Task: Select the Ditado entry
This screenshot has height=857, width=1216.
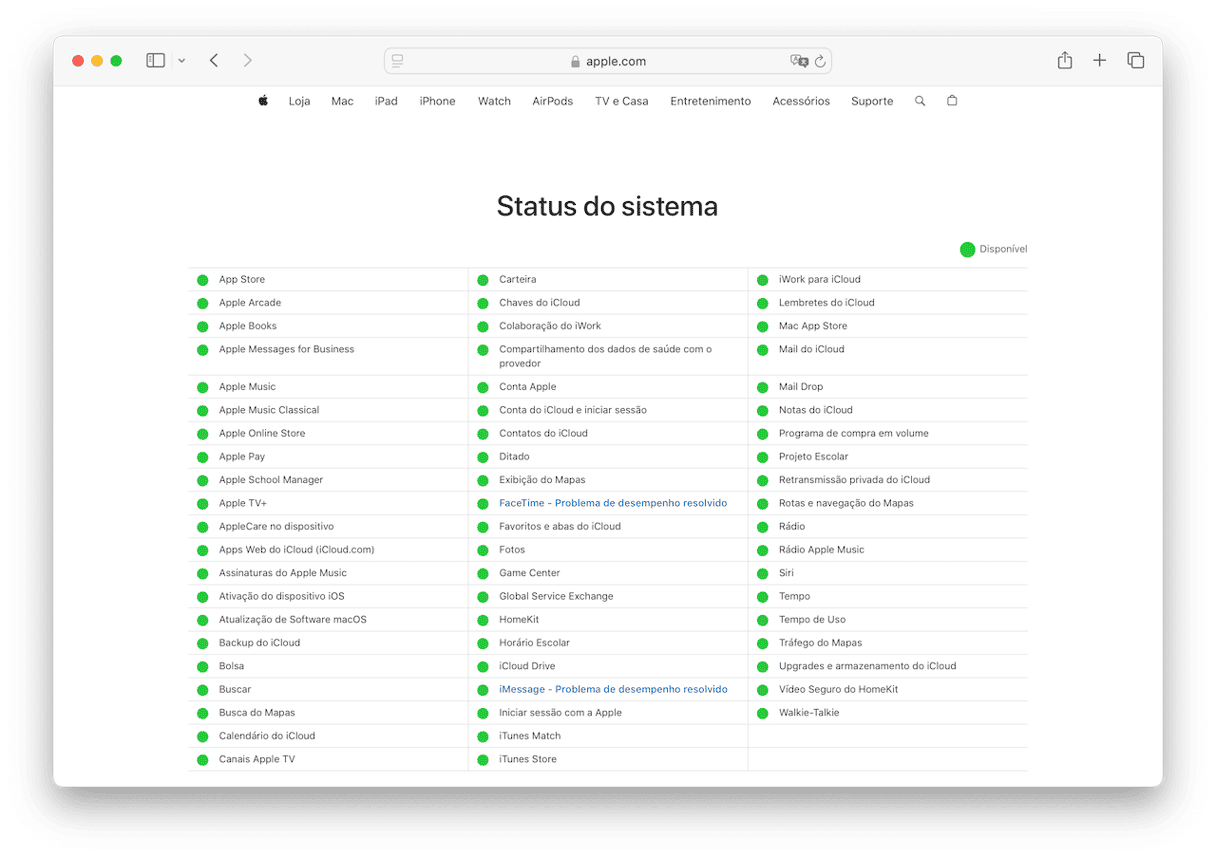Action: click(x=514, y=457)
